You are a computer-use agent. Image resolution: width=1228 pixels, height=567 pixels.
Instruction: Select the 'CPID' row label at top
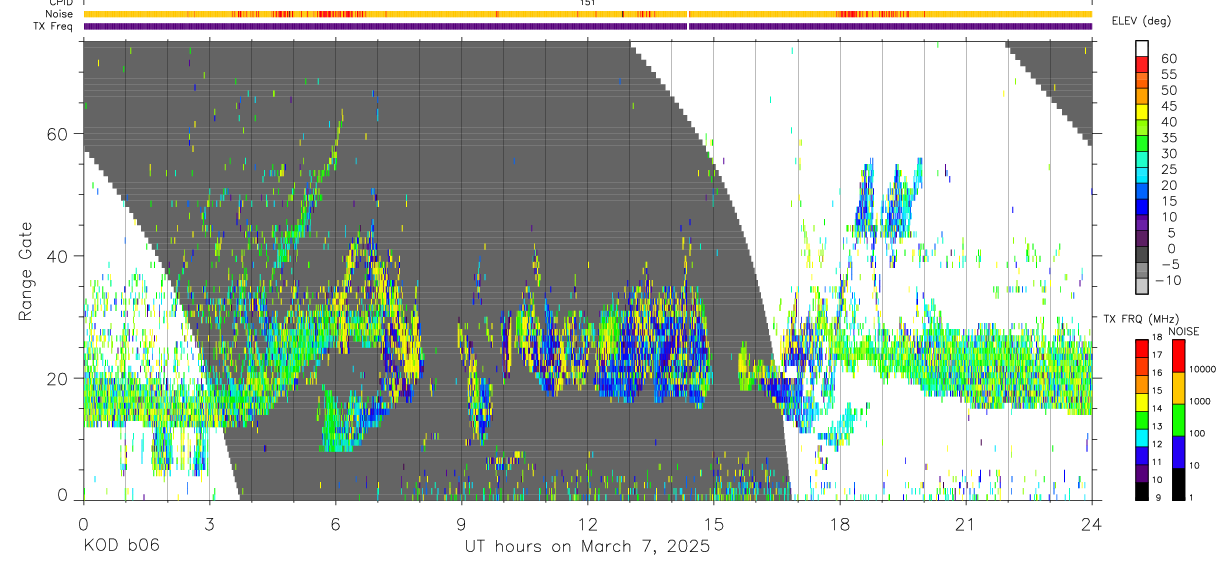(60, 3)
